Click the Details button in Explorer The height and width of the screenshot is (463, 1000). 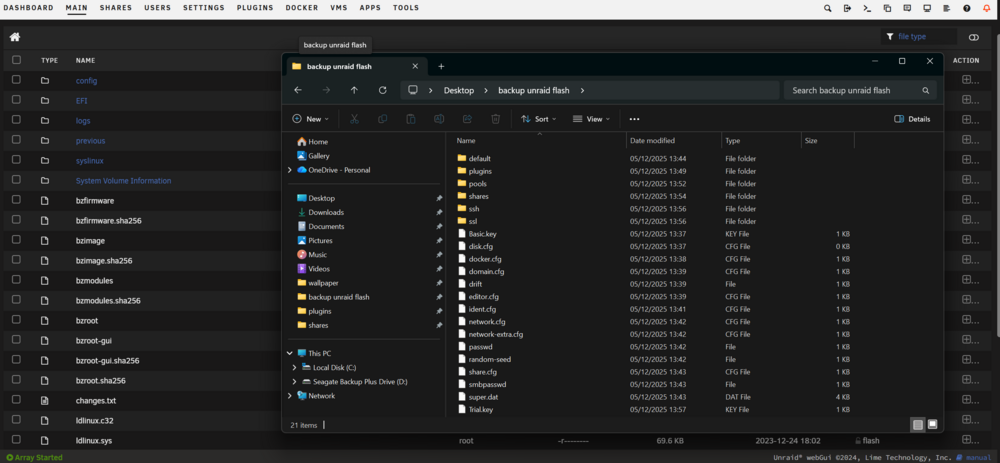[x=913, y=119]
